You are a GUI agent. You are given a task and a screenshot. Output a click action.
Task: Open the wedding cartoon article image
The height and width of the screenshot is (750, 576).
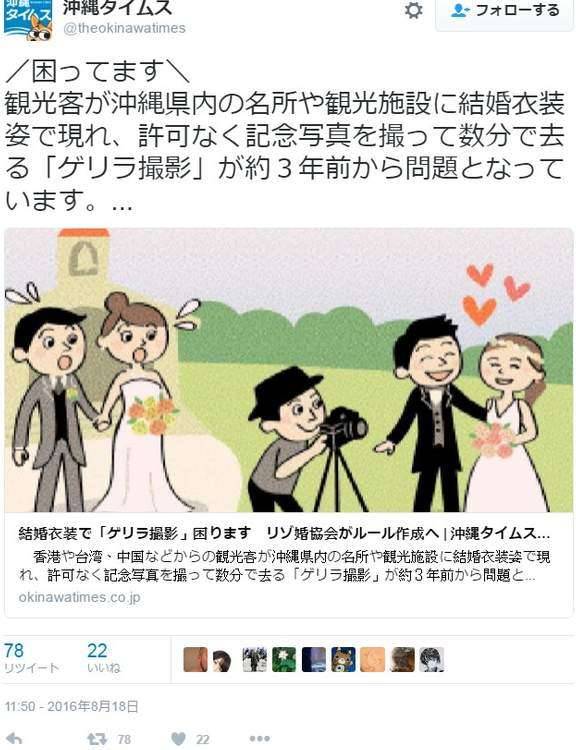[x=288, y=370]
